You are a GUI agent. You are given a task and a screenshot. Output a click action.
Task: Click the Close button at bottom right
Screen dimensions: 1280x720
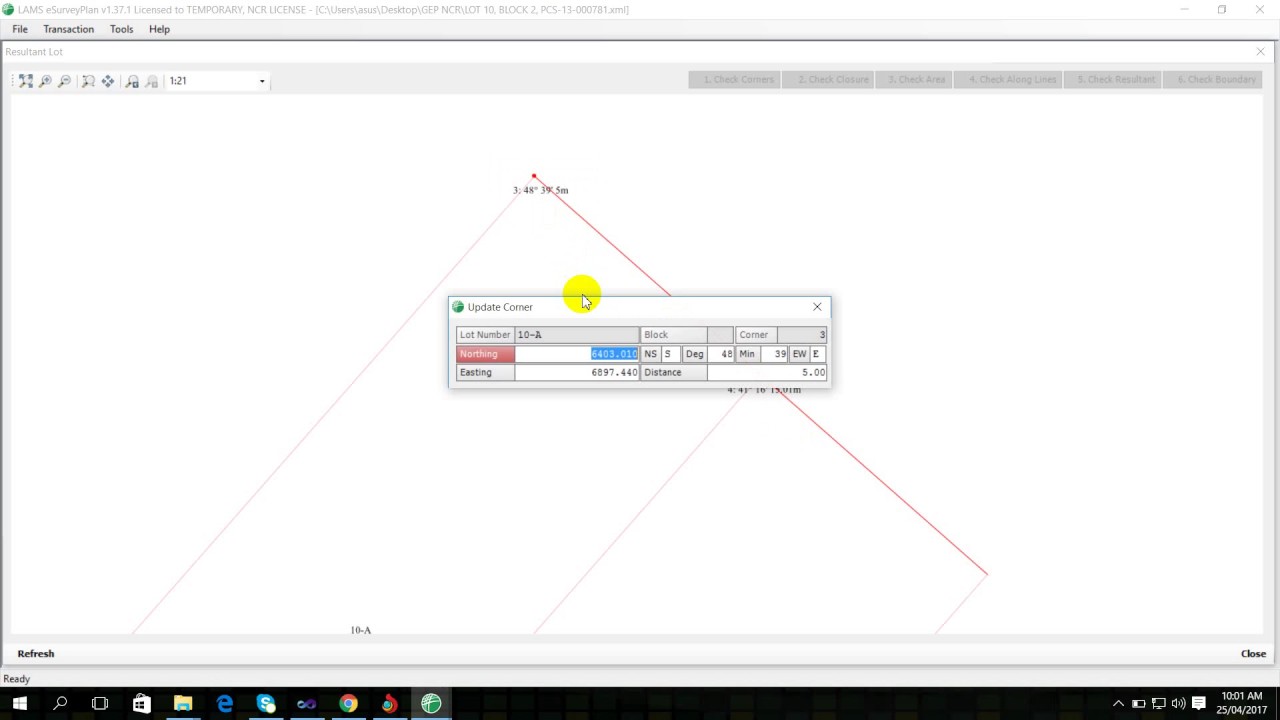coord(1253,654)
